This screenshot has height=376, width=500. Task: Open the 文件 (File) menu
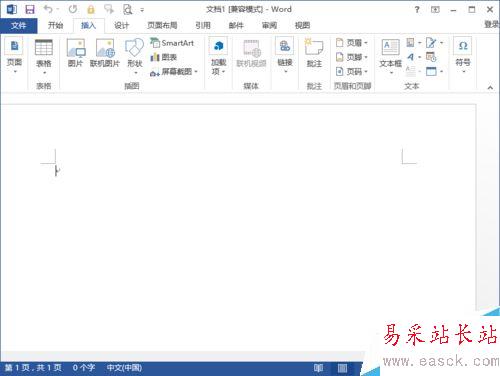(x=18, y=25)
